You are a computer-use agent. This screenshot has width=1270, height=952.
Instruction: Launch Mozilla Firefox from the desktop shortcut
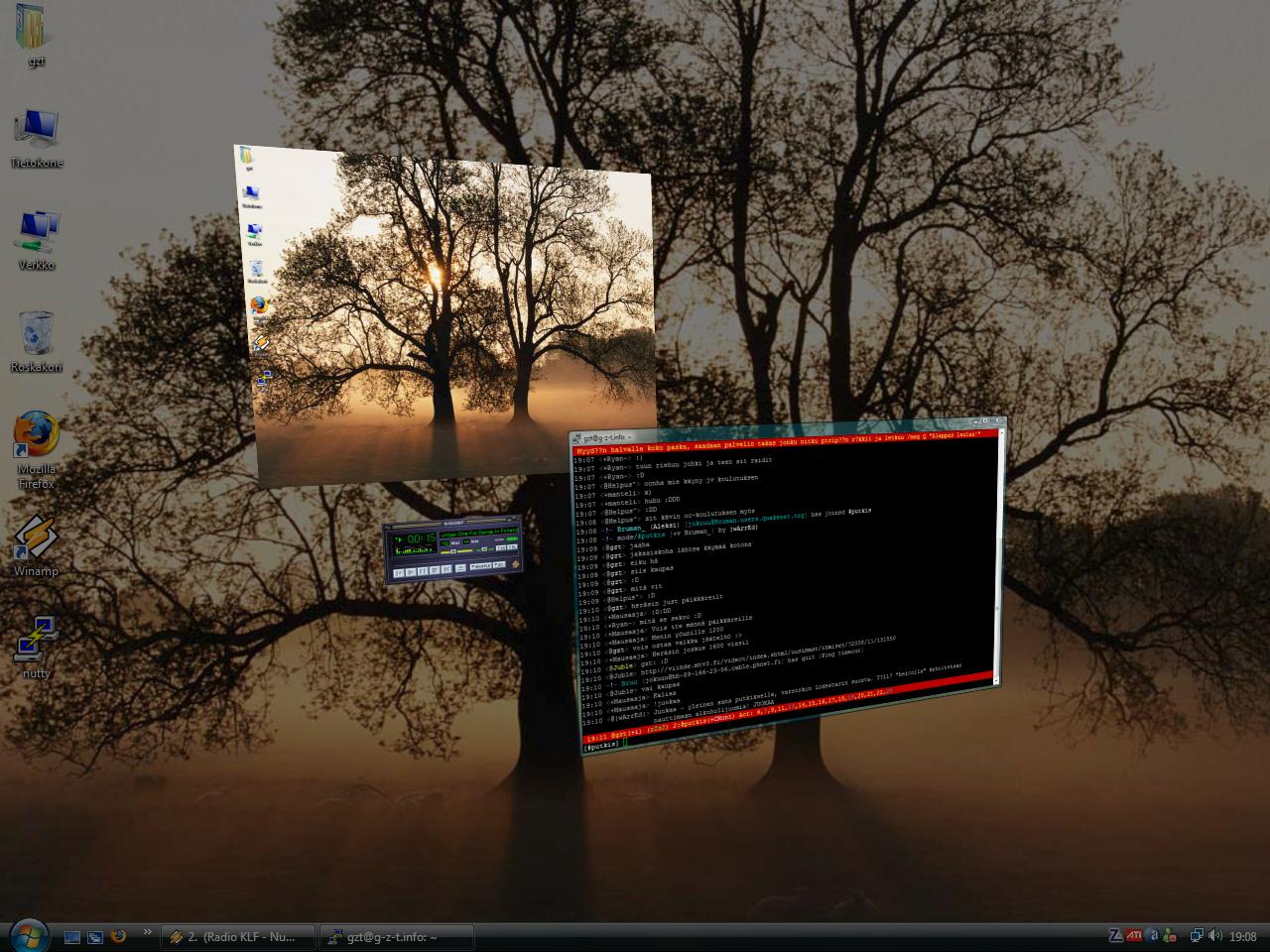pos(37,439)
